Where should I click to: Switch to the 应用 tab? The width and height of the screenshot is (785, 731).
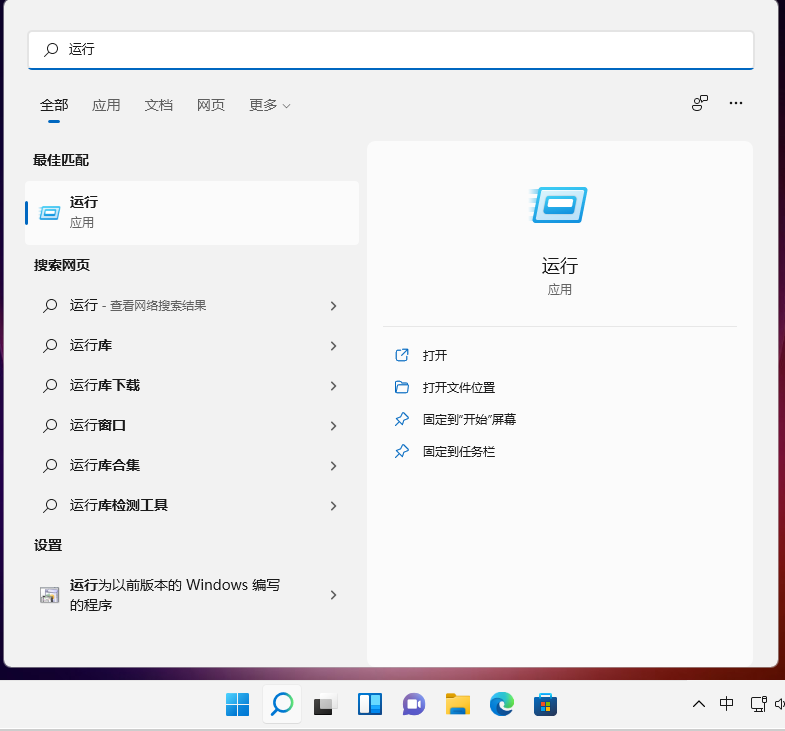point(106,105)
